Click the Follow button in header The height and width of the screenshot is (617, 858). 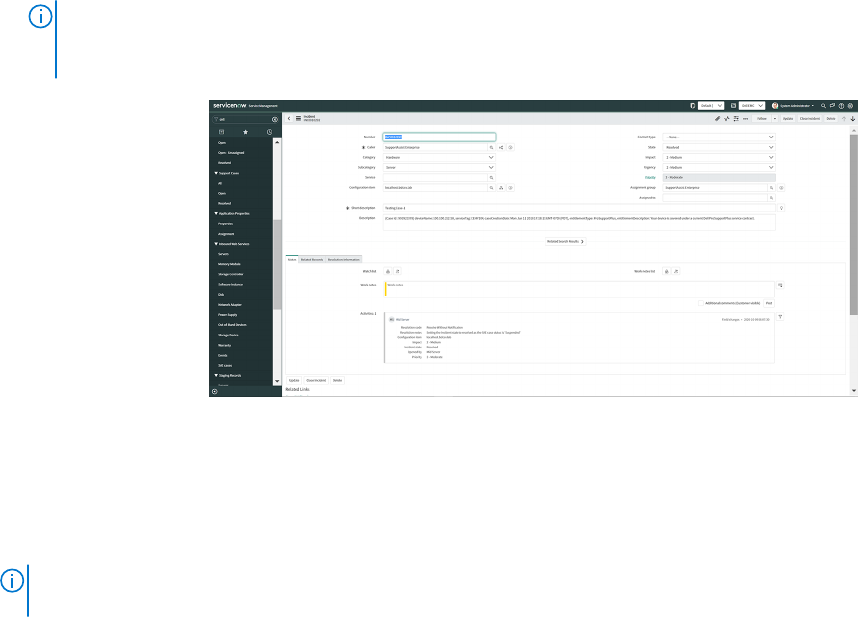[762, 119]
